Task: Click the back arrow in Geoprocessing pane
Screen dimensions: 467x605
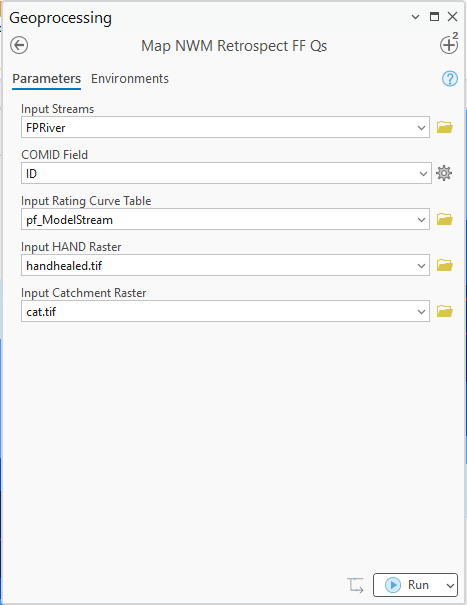Action: 19,45
